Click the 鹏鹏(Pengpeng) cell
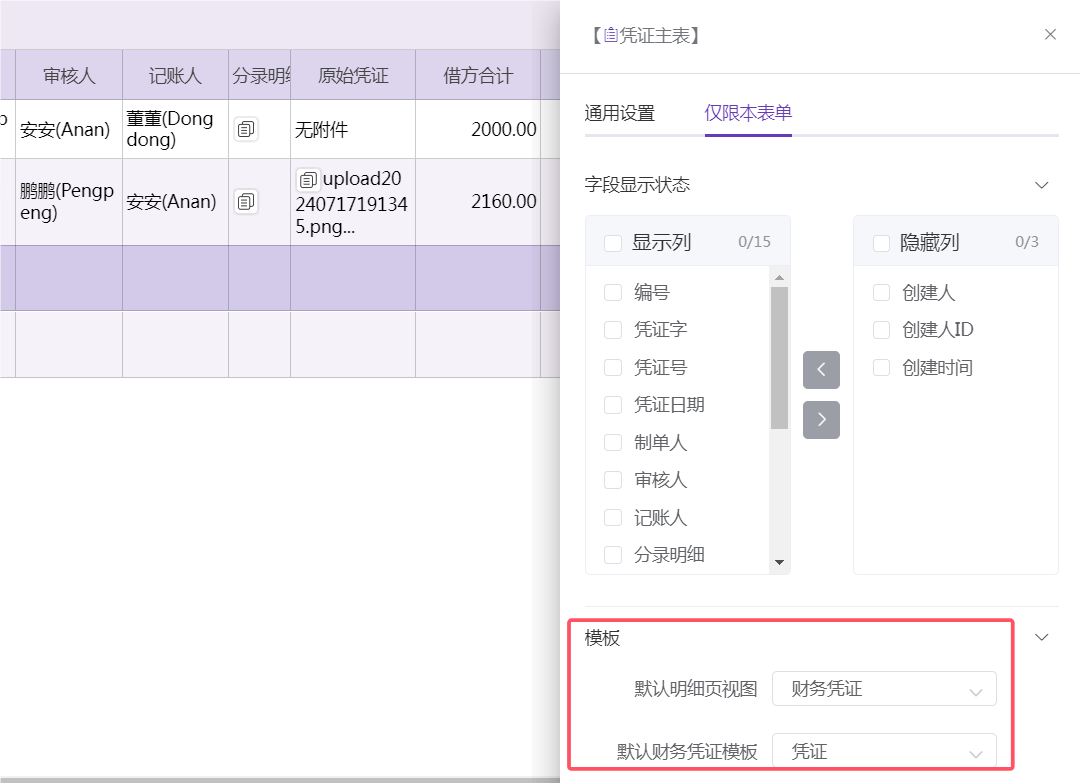 tap(69, 202)
